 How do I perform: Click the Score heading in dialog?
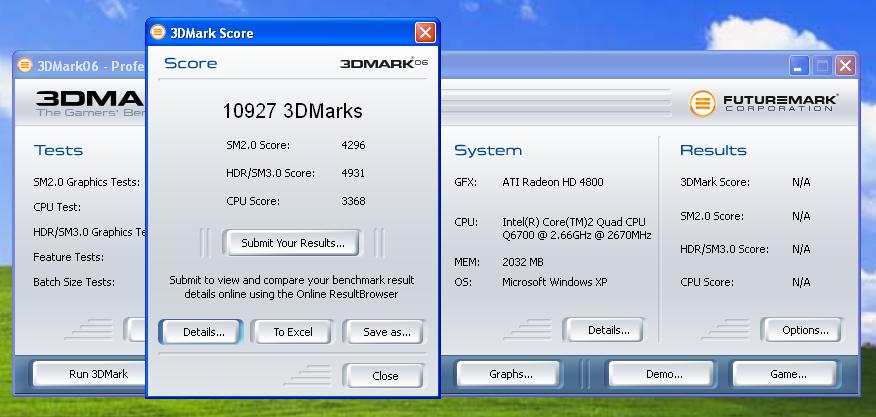191,63
